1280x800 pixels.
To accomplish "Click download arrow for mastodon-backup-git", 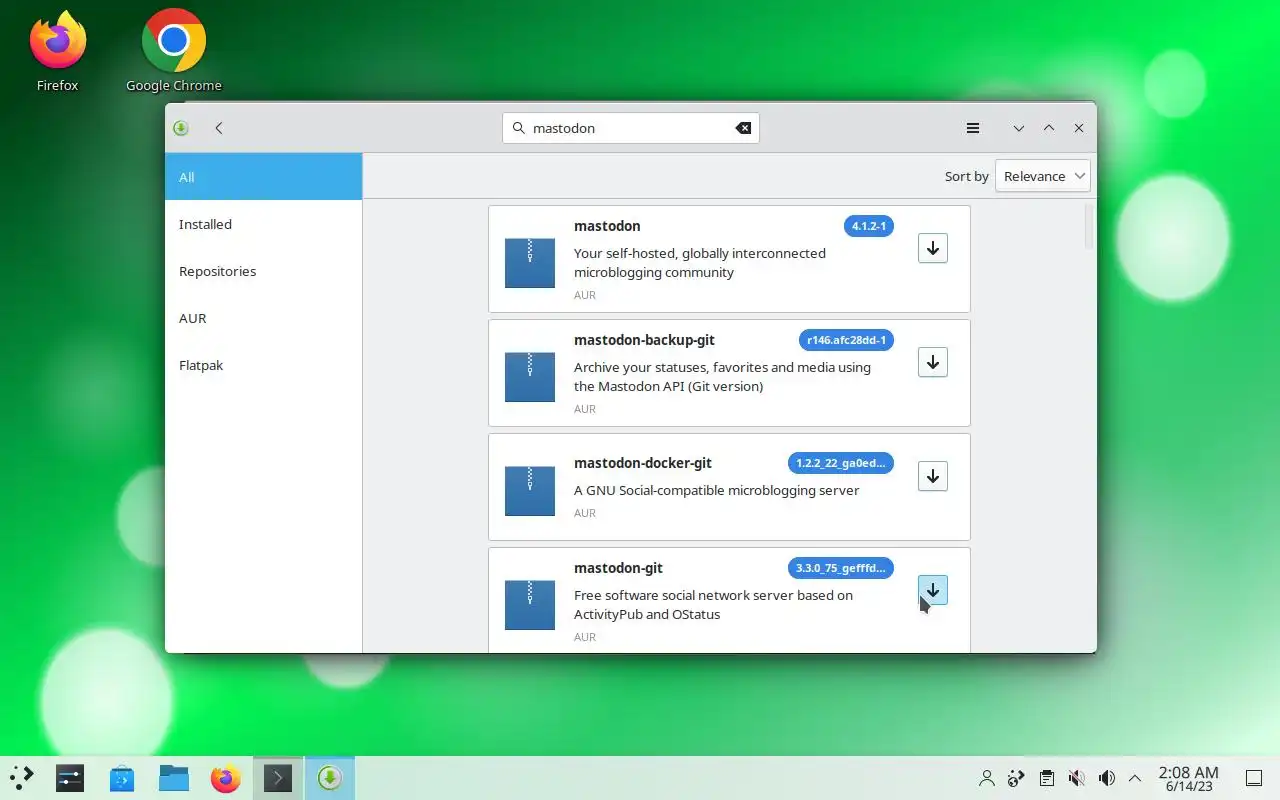I will (x=932, y=363).
